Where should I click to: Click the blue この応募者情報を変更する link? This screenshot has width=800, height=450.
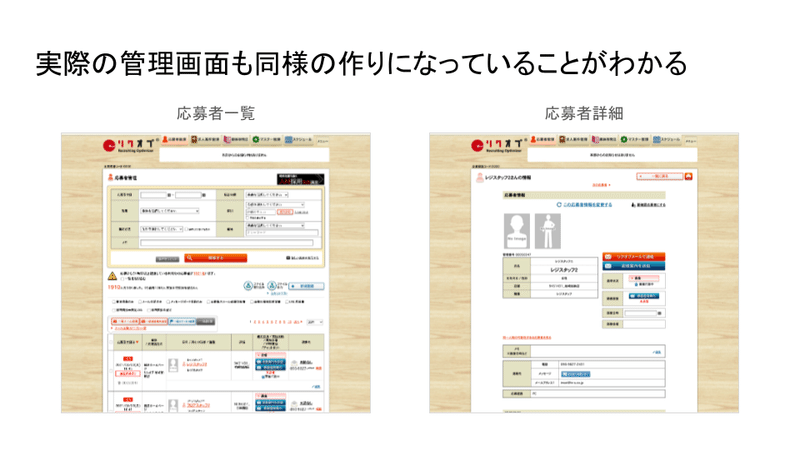pyautogui.click(x=587, y=205)
